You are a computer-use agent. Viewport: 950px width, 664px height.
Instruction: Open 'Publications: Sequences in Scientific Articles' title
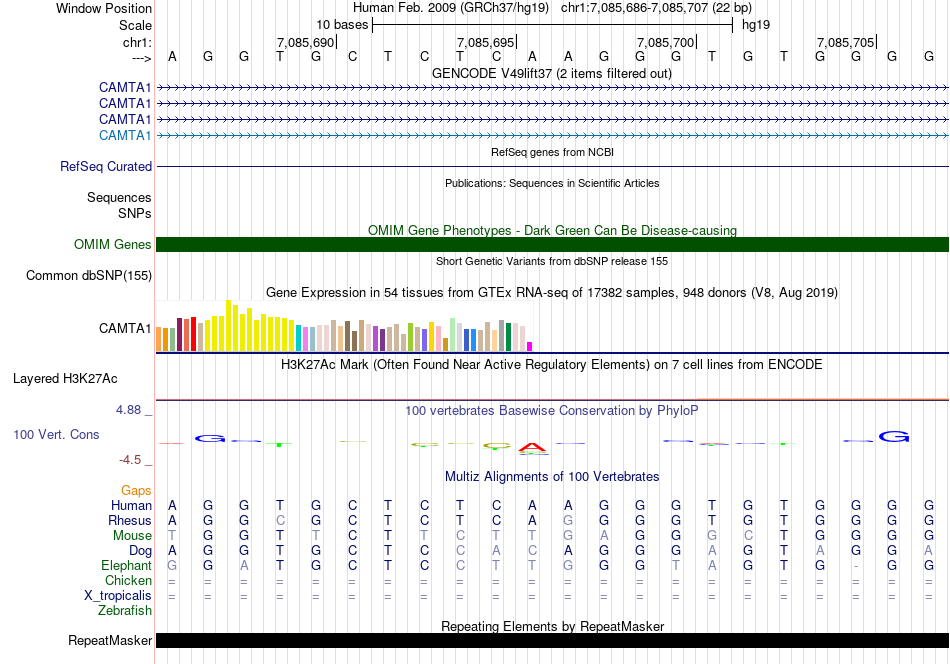pyautogui.click(x=552, y=183)
